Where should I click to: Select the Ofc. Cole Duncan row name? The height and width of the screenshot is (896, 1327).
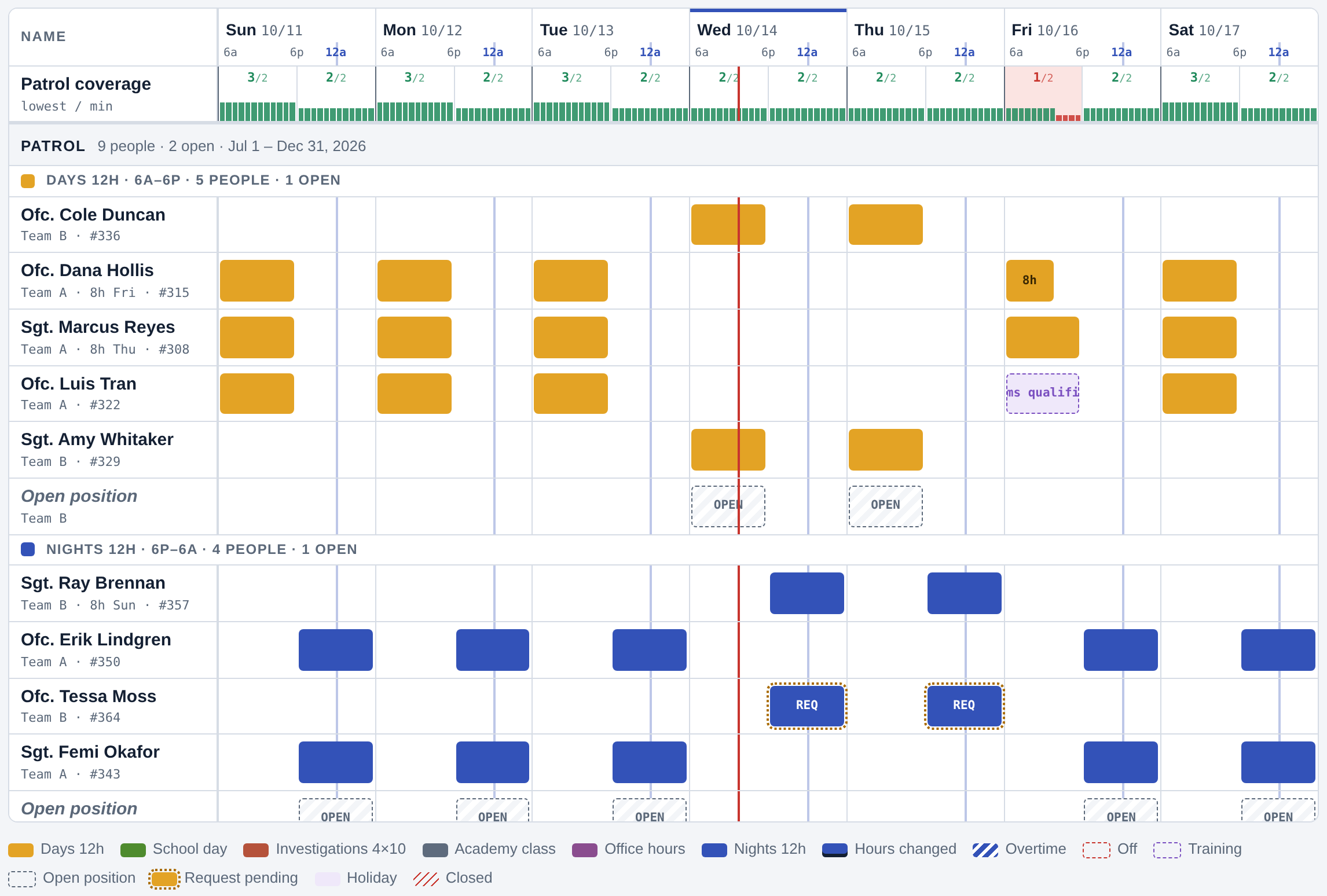click(x=93, y=215)
